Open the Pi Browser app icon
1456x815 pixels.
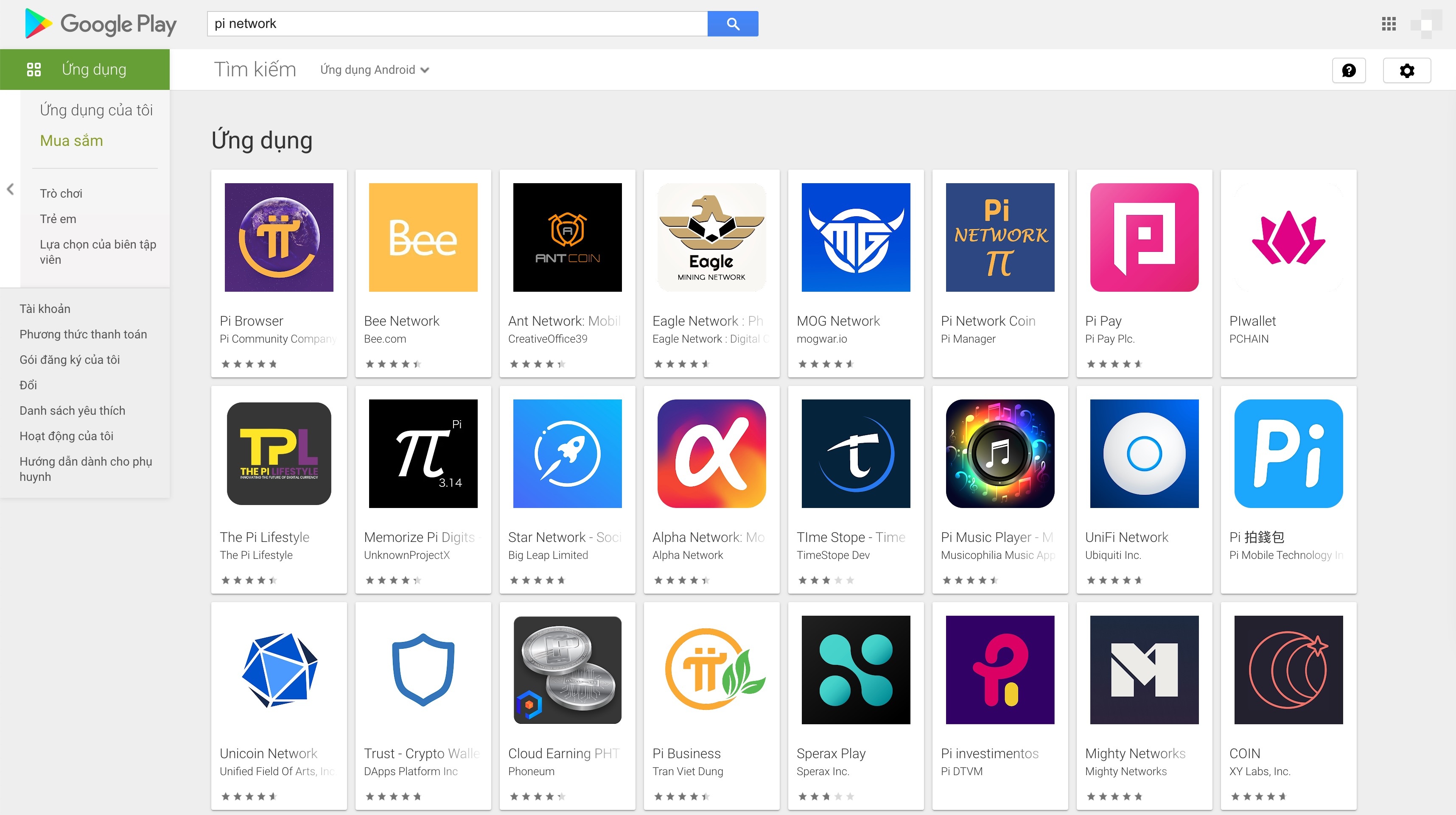point(279,237)
